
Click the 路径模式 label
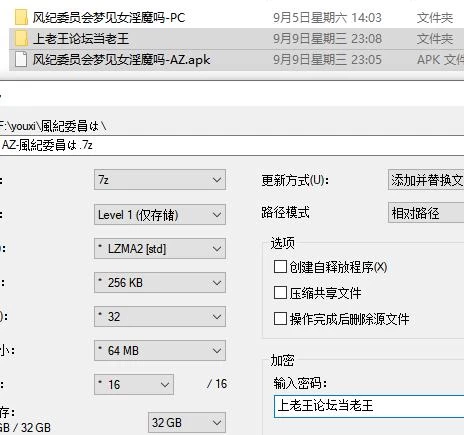point(285,212)
